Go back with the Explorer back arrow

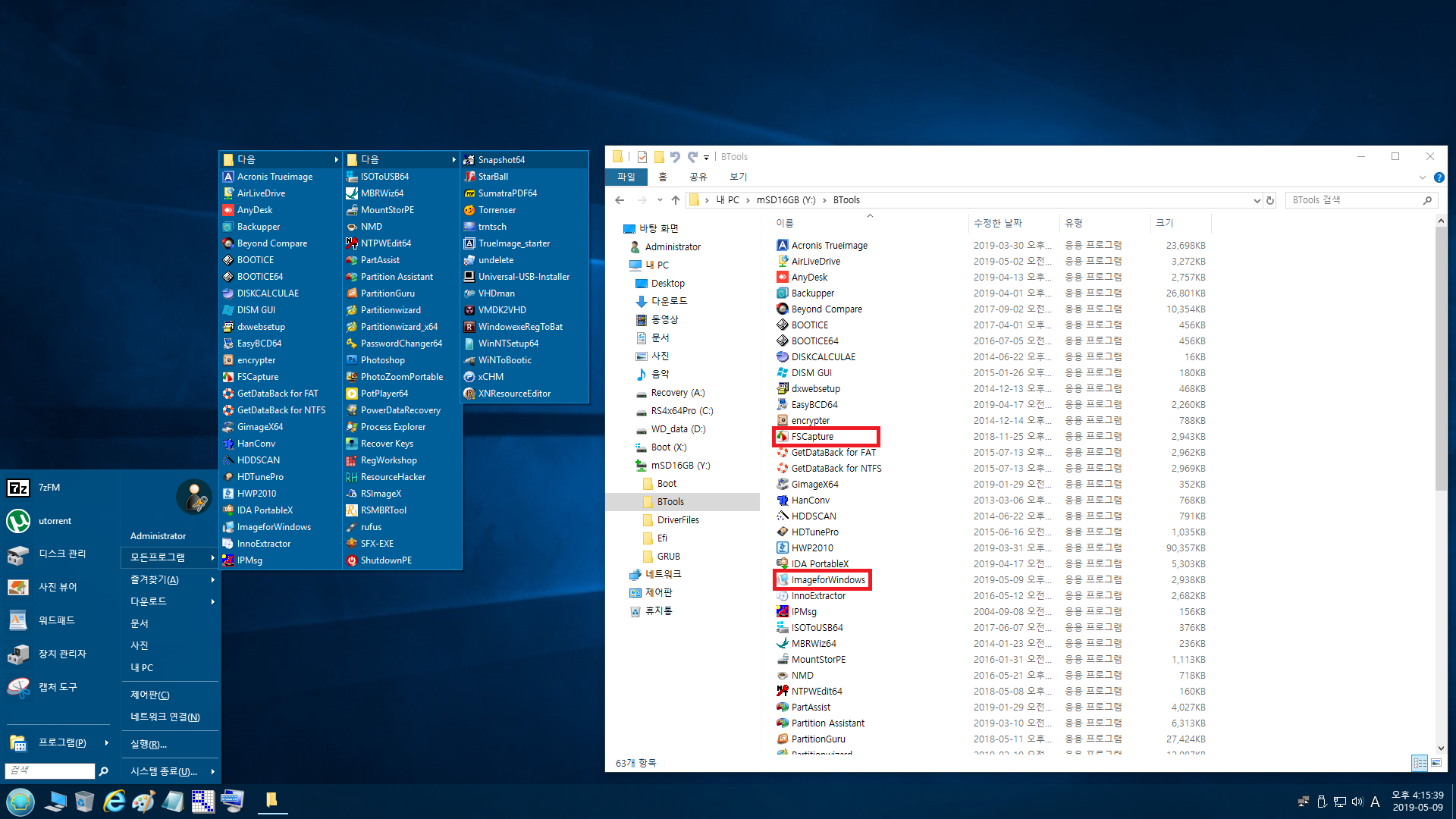coord(620,200)
